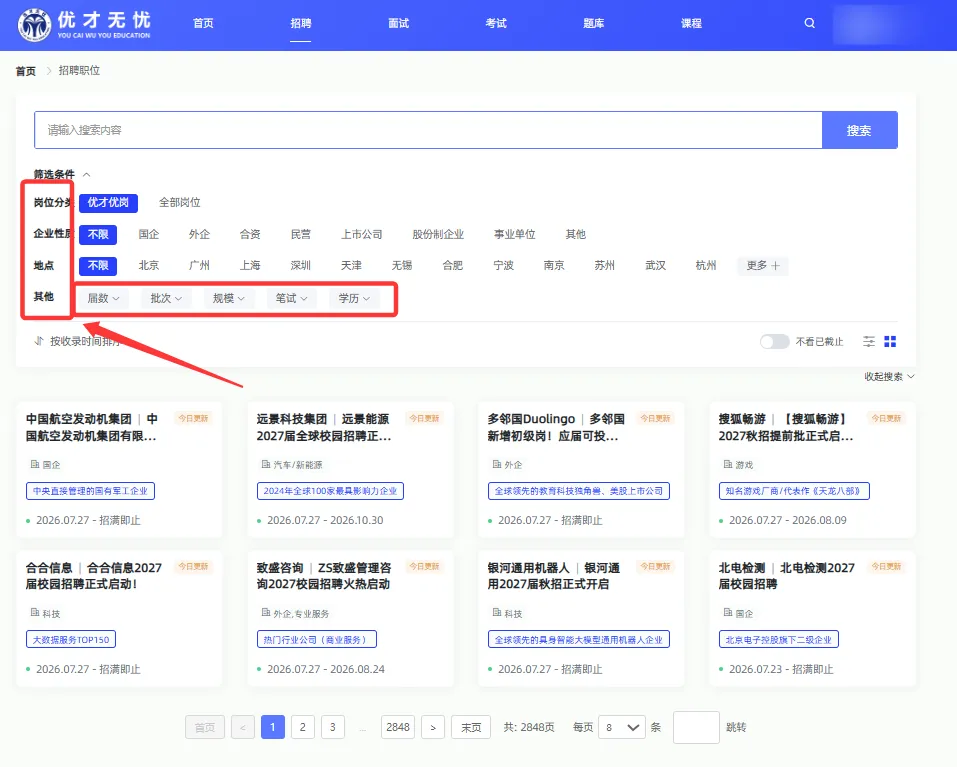Click the 优才无忧 site logo
Image resolution: width=957 pixels, height=767 pixels.
(x=84, y=24)
